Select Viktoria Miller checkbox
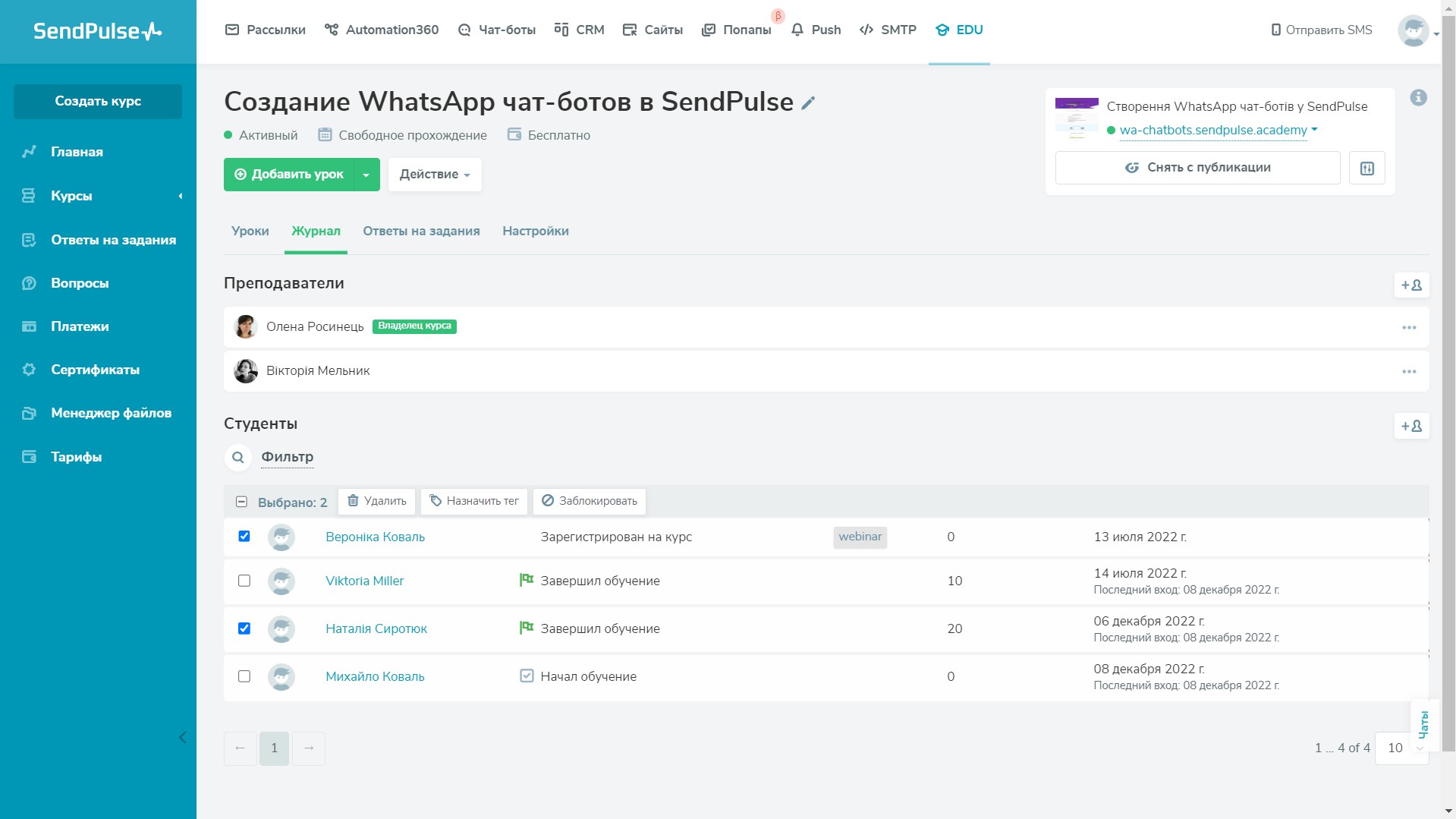The width and height of the screenshot is (1456, 819). pos(244,581)
